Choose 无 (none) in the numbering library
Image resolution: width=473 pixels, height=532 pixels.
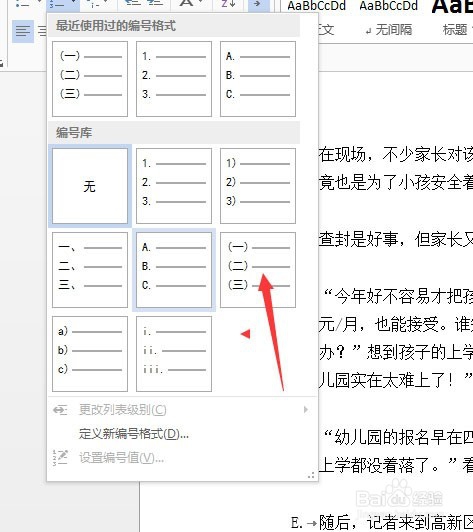[x=90, y=186]
